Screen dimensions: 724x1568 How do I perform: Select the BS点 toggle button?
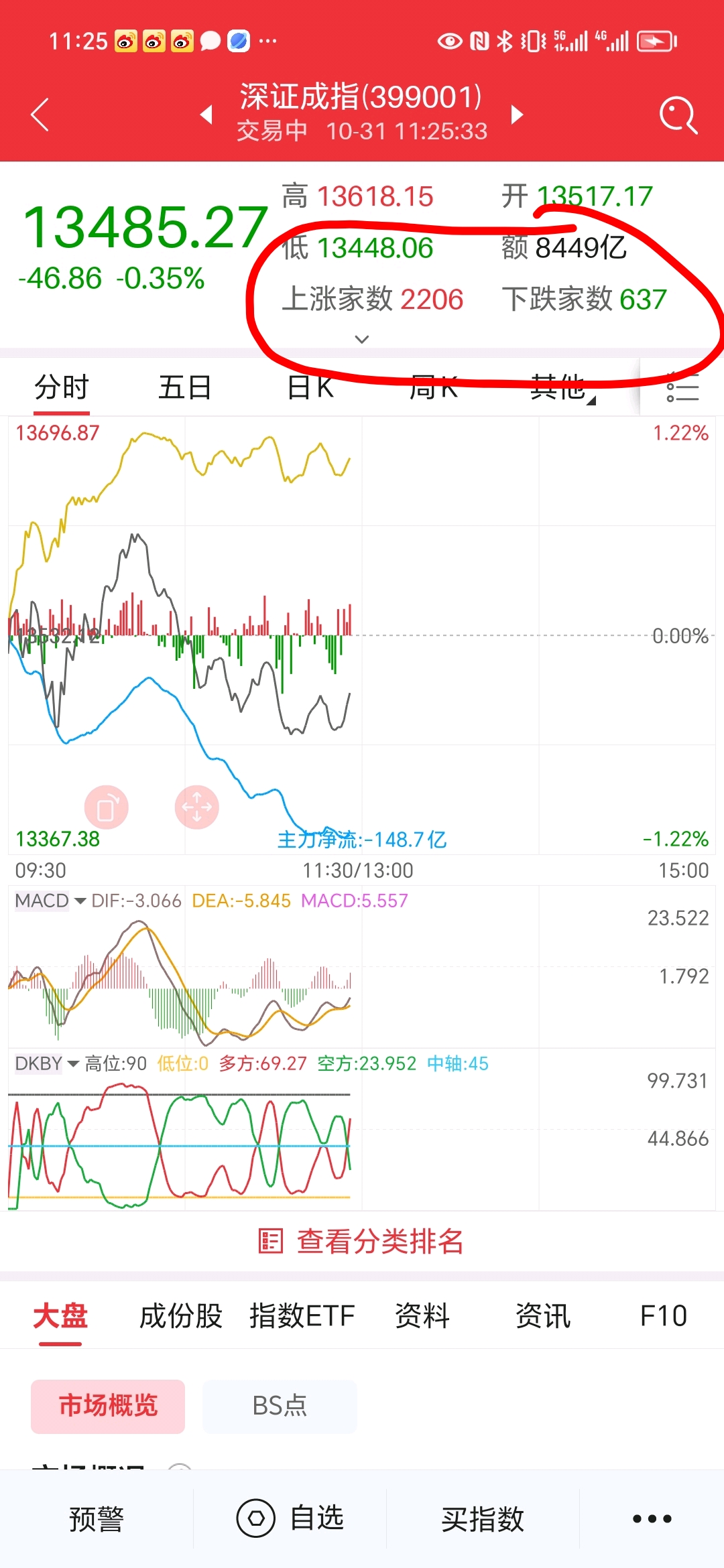(x=280, y=1406)
